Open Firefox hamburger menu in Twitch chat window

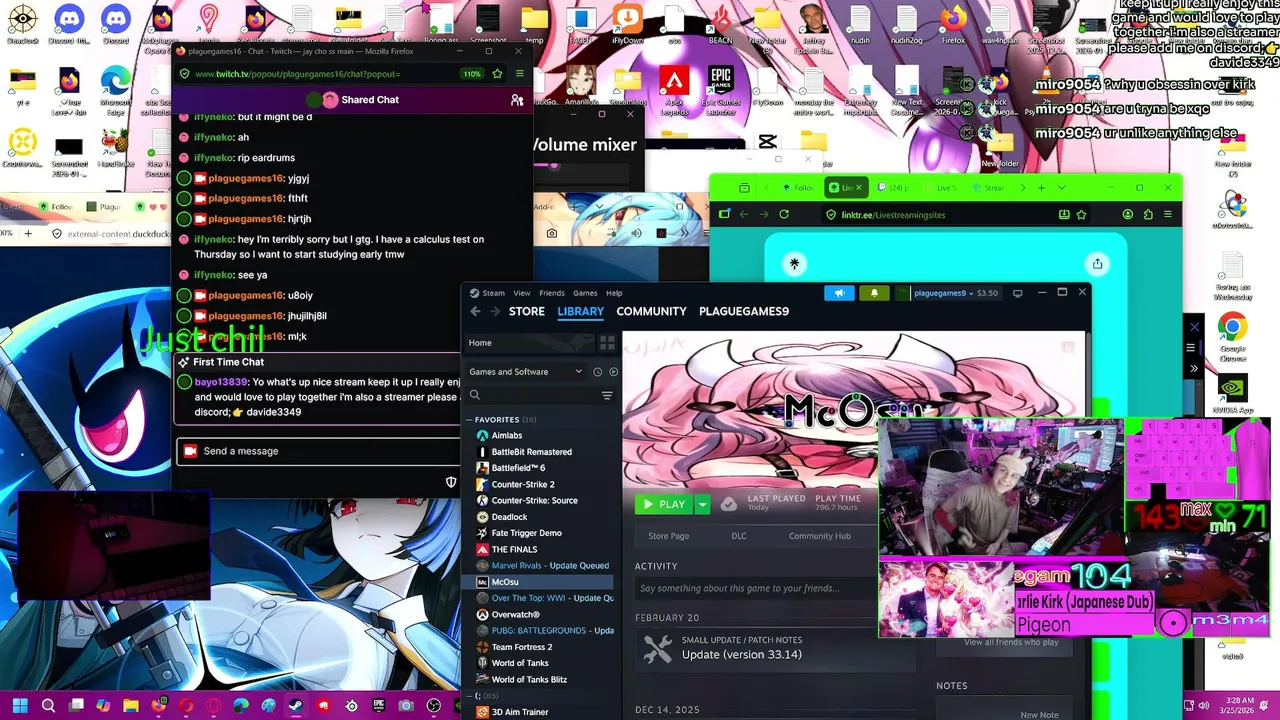(519, 74)
